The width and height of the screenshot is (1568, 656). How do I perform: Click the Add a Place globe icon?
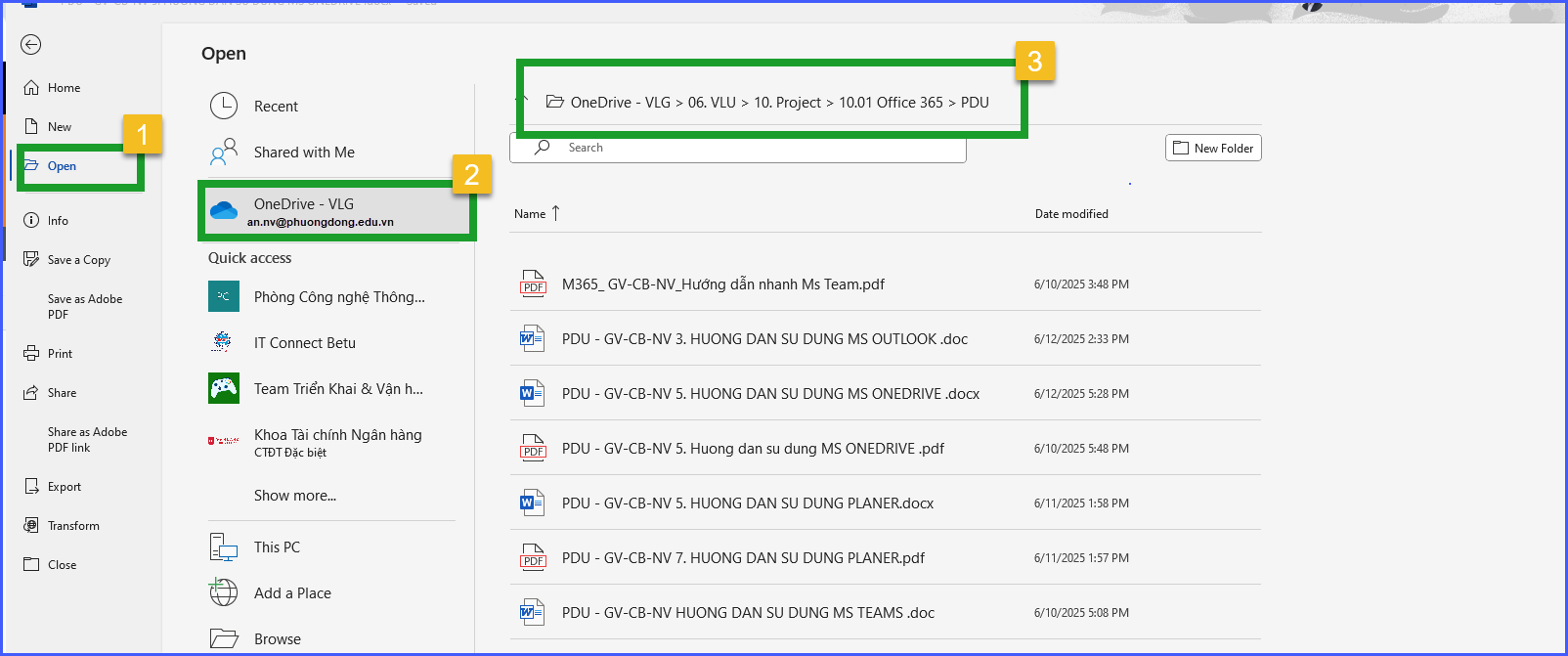click(224, 592)
